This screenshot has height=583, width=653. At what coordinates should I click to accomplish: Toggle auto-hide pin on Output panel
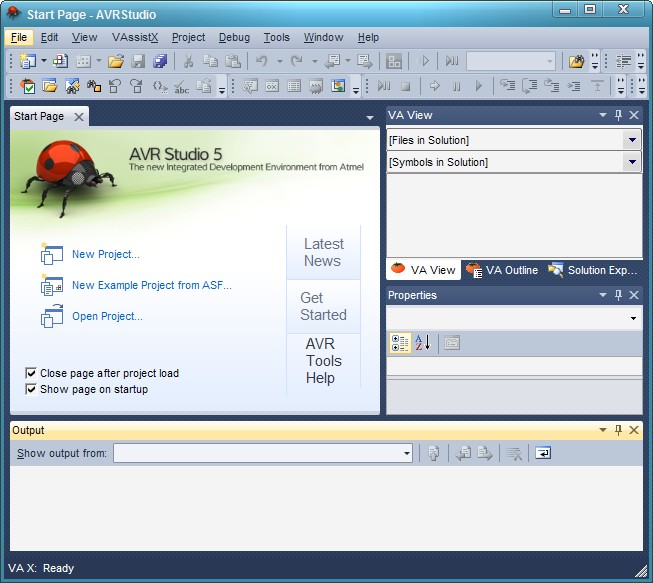point(618,430)
